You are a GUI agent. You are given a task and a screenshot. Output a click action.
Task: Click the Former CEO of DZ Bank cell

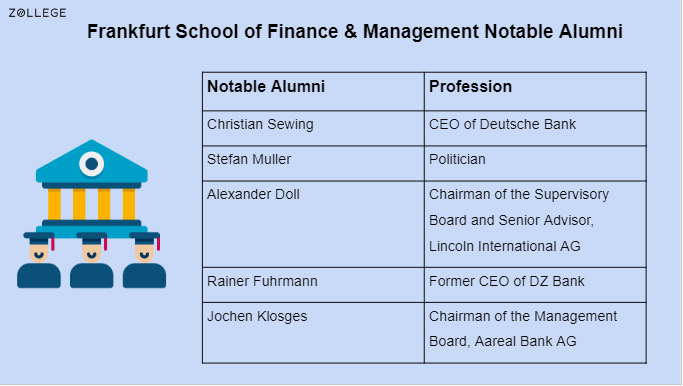click(535, 285)
